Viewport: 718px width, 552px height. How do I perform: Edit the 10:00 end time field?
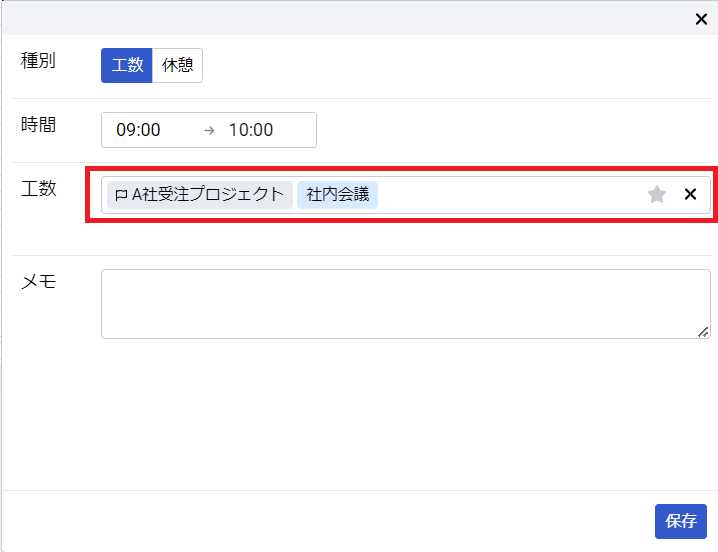(251, 130)
